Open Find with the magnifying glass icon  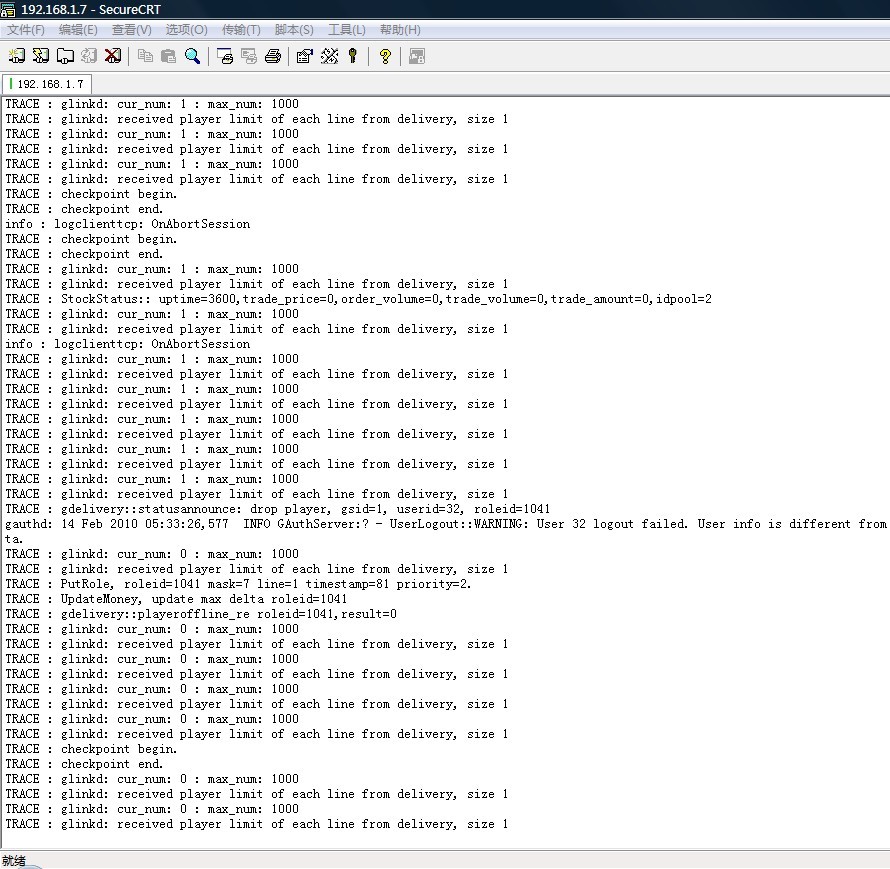[192, 56]
